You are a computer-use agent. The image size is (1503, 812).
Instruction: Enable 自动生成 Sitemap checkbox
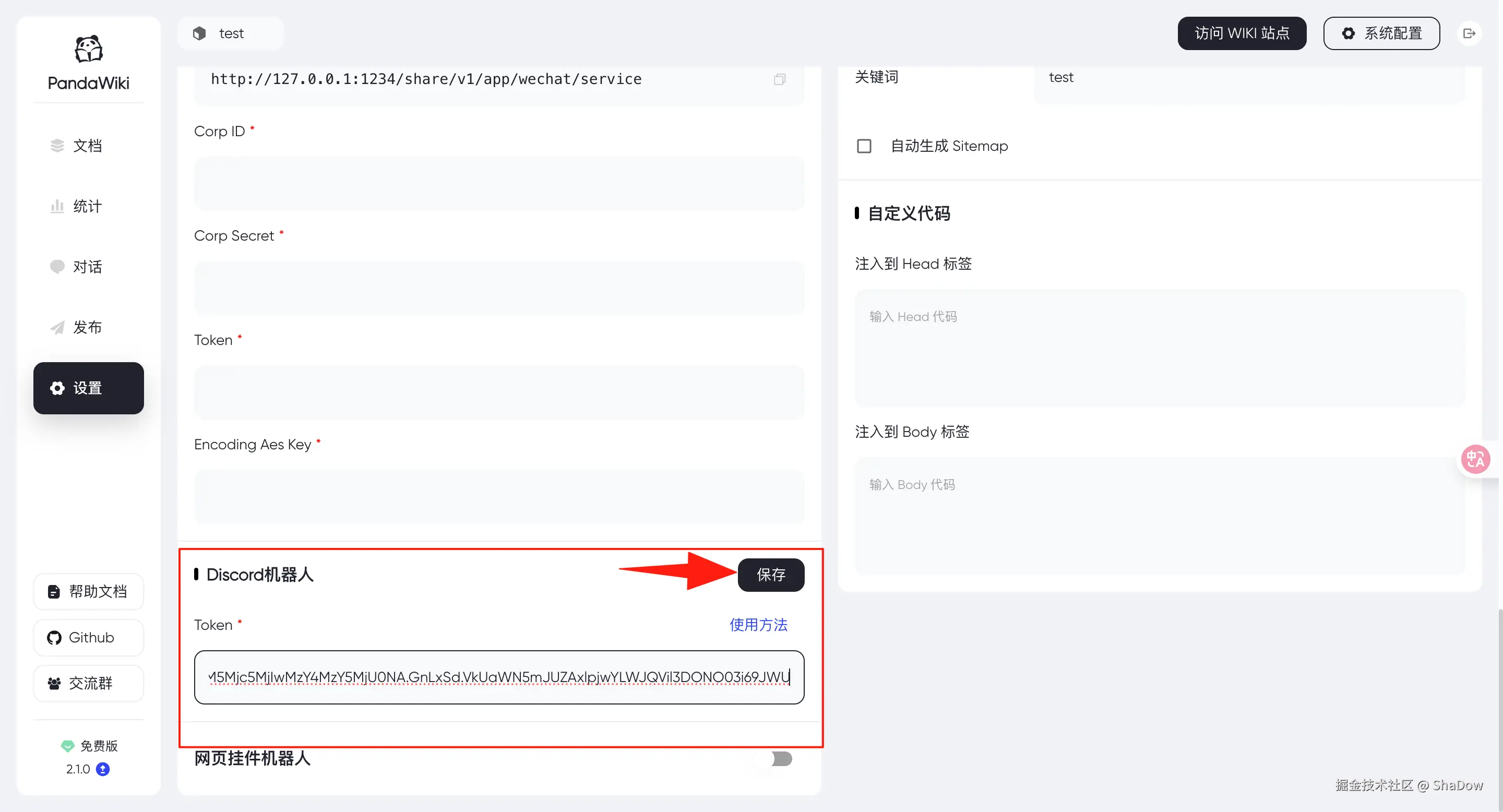[864, 146]
